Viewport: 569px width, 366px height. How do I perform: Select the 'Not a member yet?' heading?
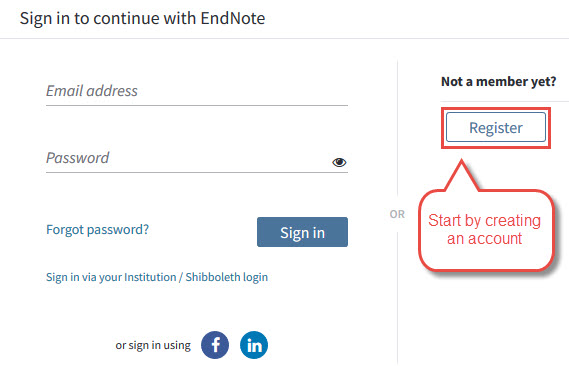point(498,81)
